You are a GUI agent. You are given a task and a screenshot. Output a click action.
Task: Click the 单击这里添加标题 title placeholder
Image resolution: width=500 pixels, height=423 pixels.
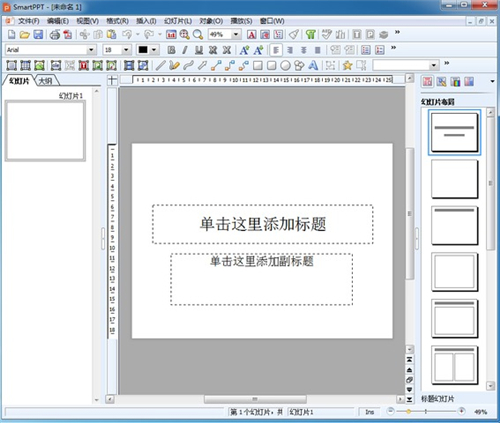tap(263, 224)
